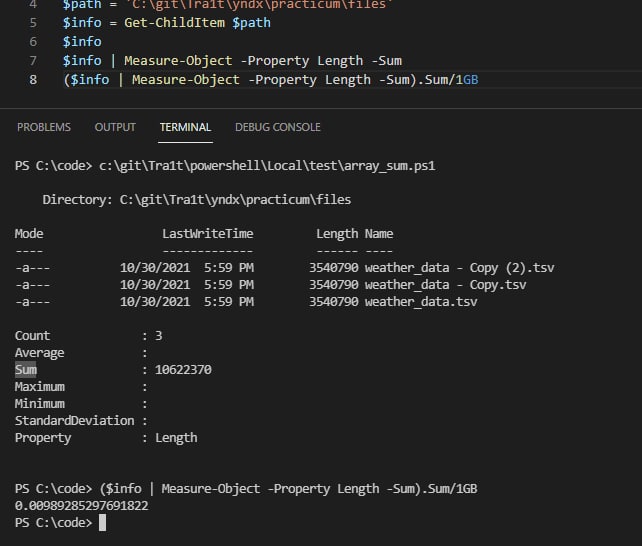Click the weather_data.tsv file name
This screenshot has height=546, width=642.
pos(421,302)
